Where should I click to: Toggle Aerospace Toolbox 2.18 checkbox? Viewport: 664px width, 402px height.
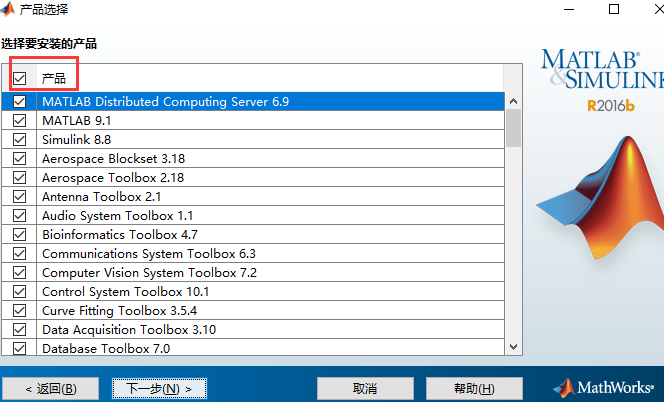(x=19, y=178)
